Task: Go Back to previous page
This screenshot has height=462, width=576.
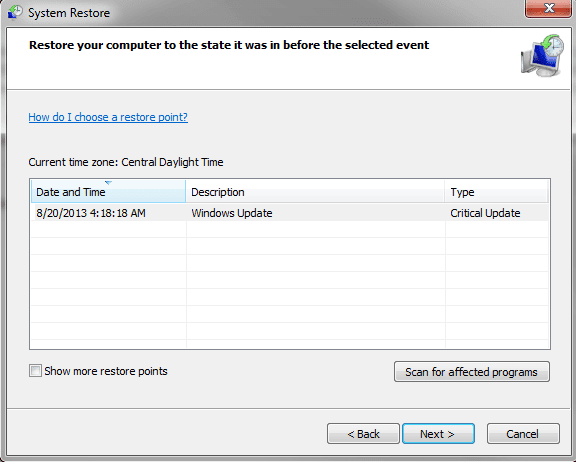Action: [363, 434]
